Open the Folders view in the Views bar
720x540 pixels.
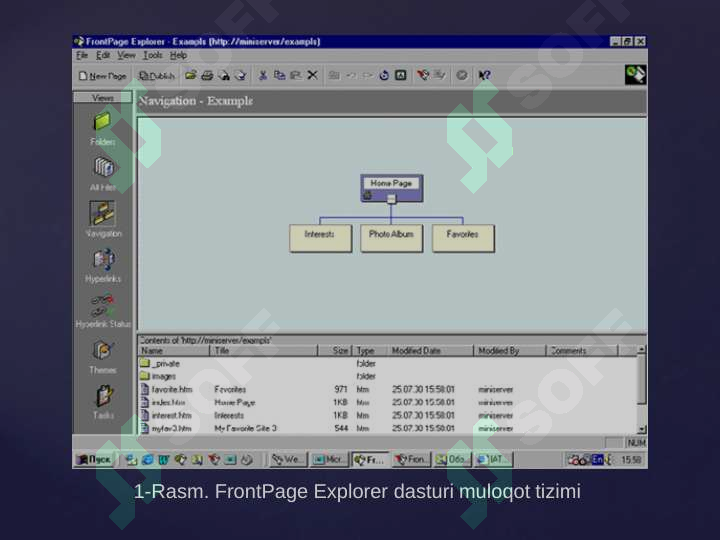click(x=102, y=129)
